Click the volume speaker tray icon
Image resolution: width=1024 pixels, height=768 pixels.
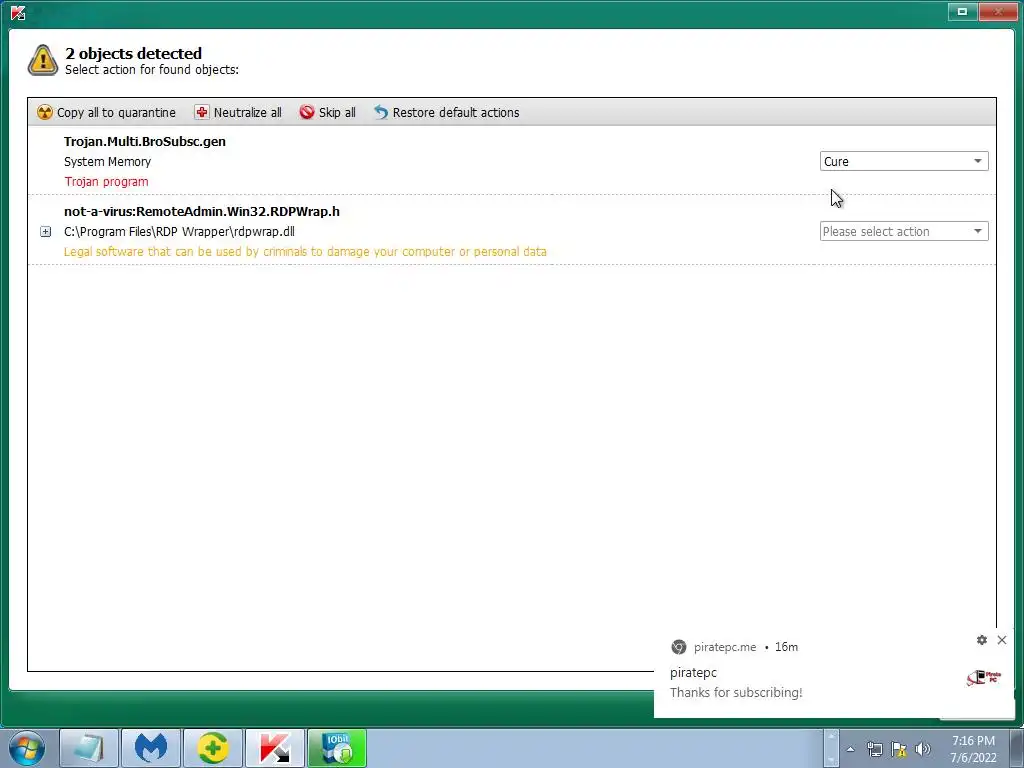(x=923, y=749)
